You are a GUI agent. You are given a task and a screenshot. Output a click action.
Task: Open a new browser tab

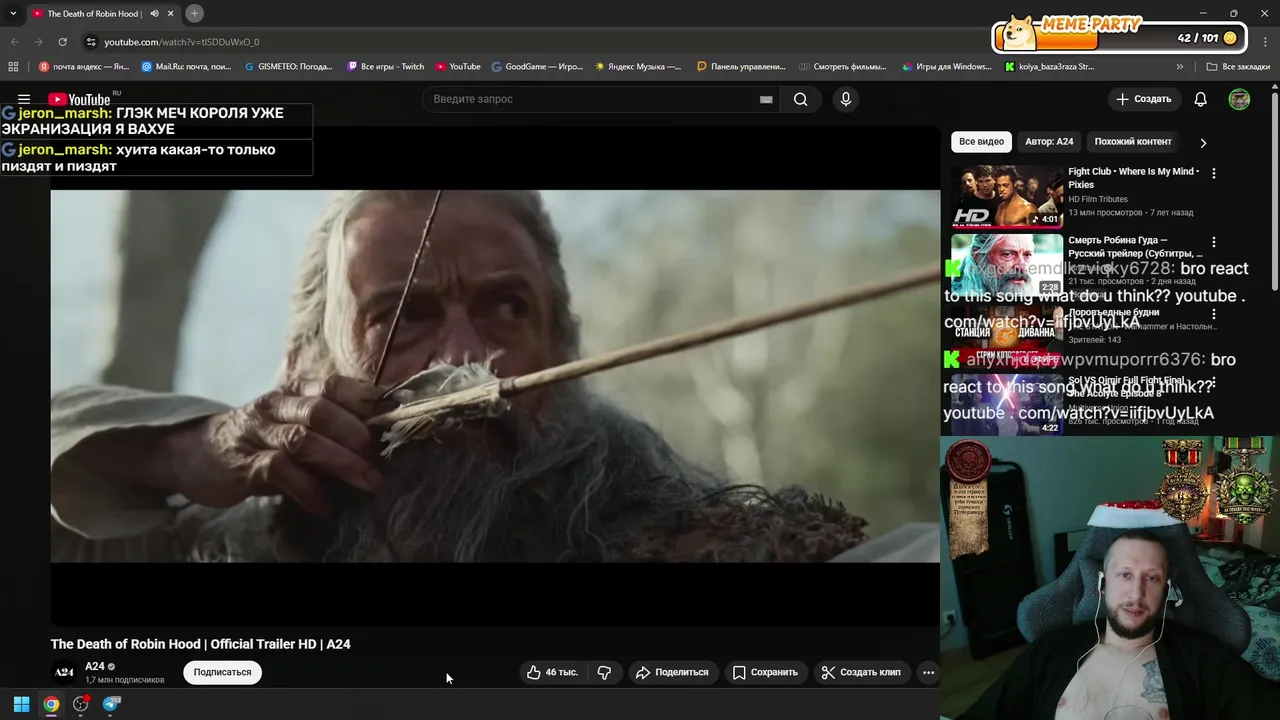tap(194, 13)
